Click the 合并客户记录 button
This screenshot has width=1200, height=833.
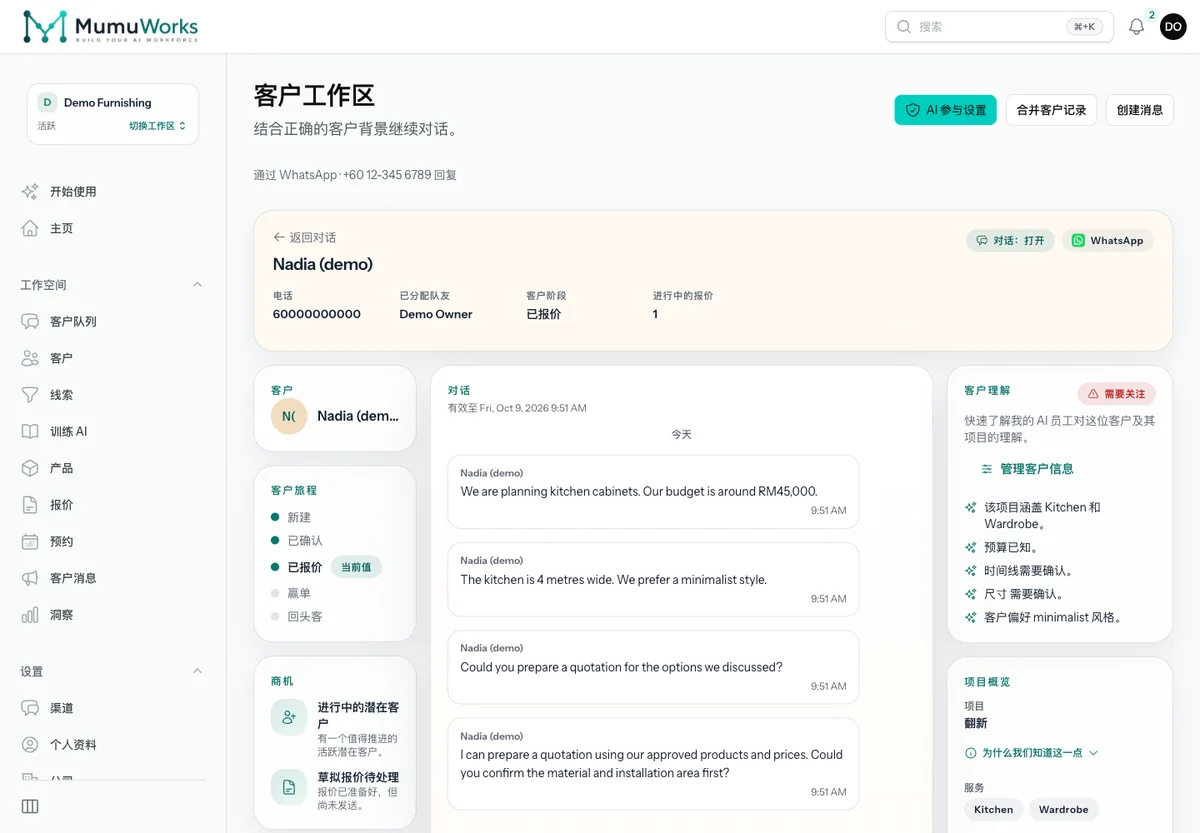click(x=1051, y=110)
